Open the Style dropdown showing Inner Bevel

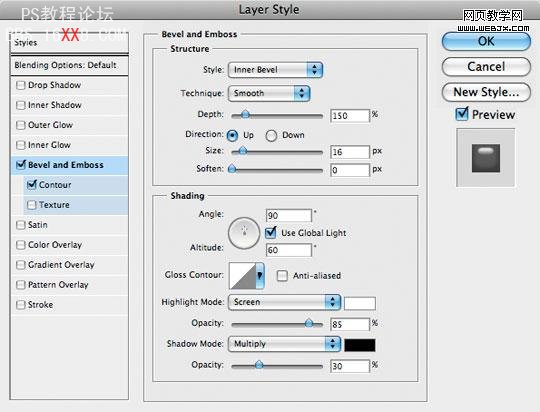[275, 70]
